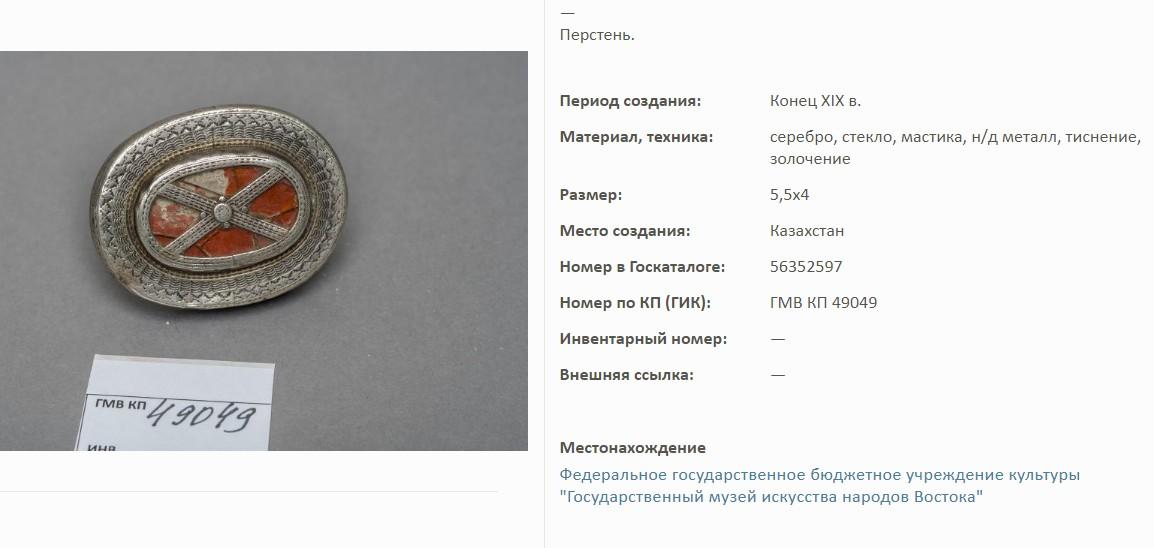Viewport: 1154px width, 548px height.
Task: Click the Инвентарный номер label
Action: [643, 339]
